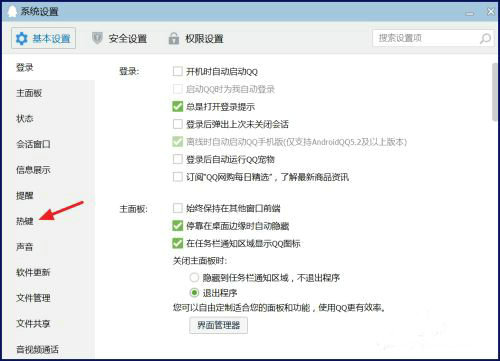The width and height of the screenshot is (500, 361).
Task: Enable 登录后弹出上次未关闭会话
Action: click(x=178, y=124)
